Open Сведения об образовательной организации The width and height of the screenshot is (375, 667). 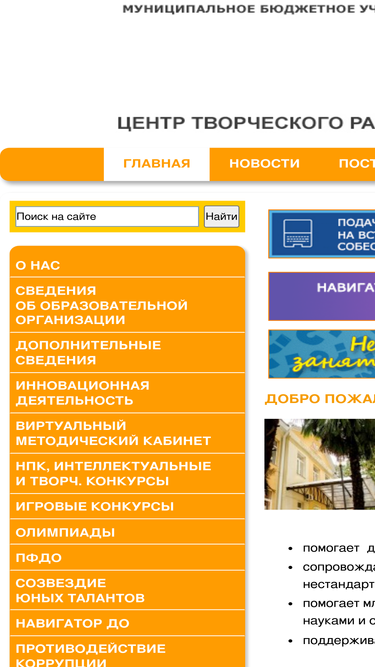click(x=128, y=305)
